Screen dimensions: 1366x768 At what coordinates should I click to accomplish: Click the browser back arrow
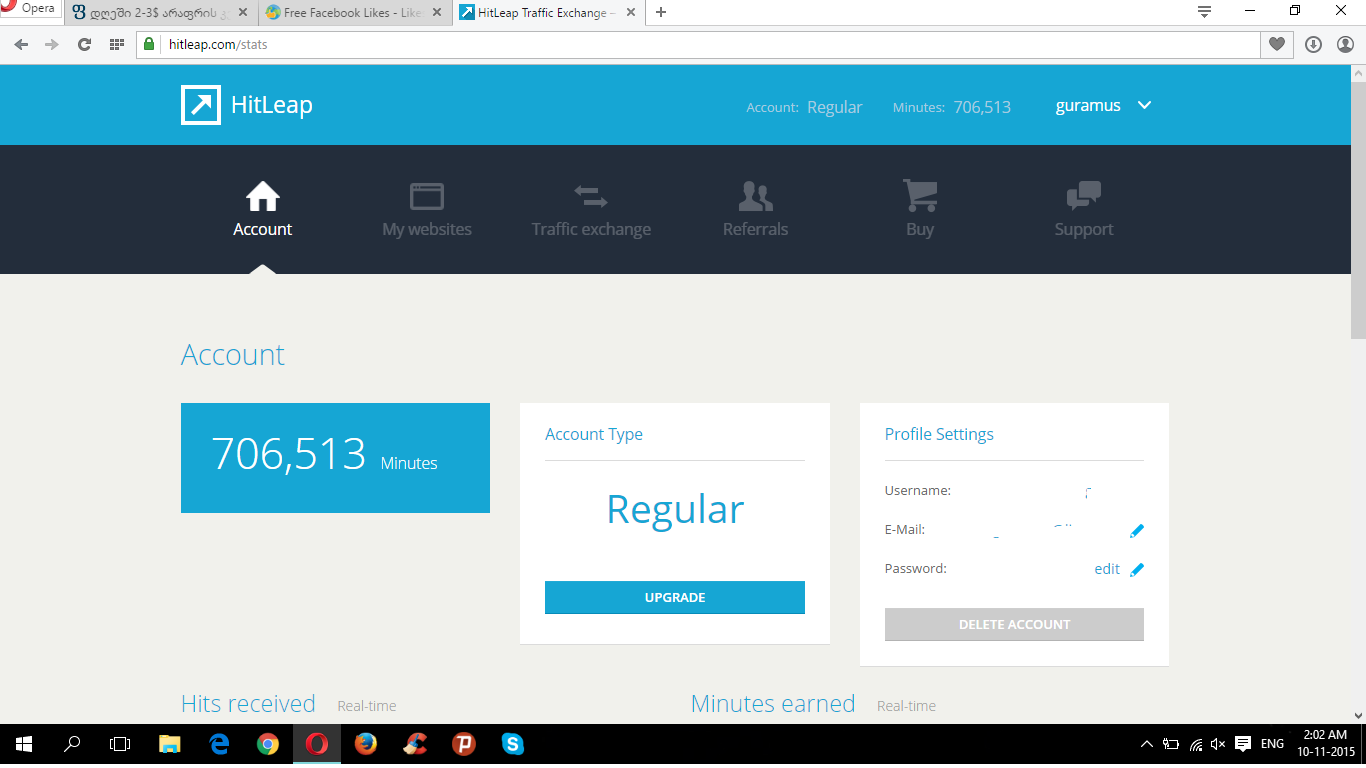point(22,45)
